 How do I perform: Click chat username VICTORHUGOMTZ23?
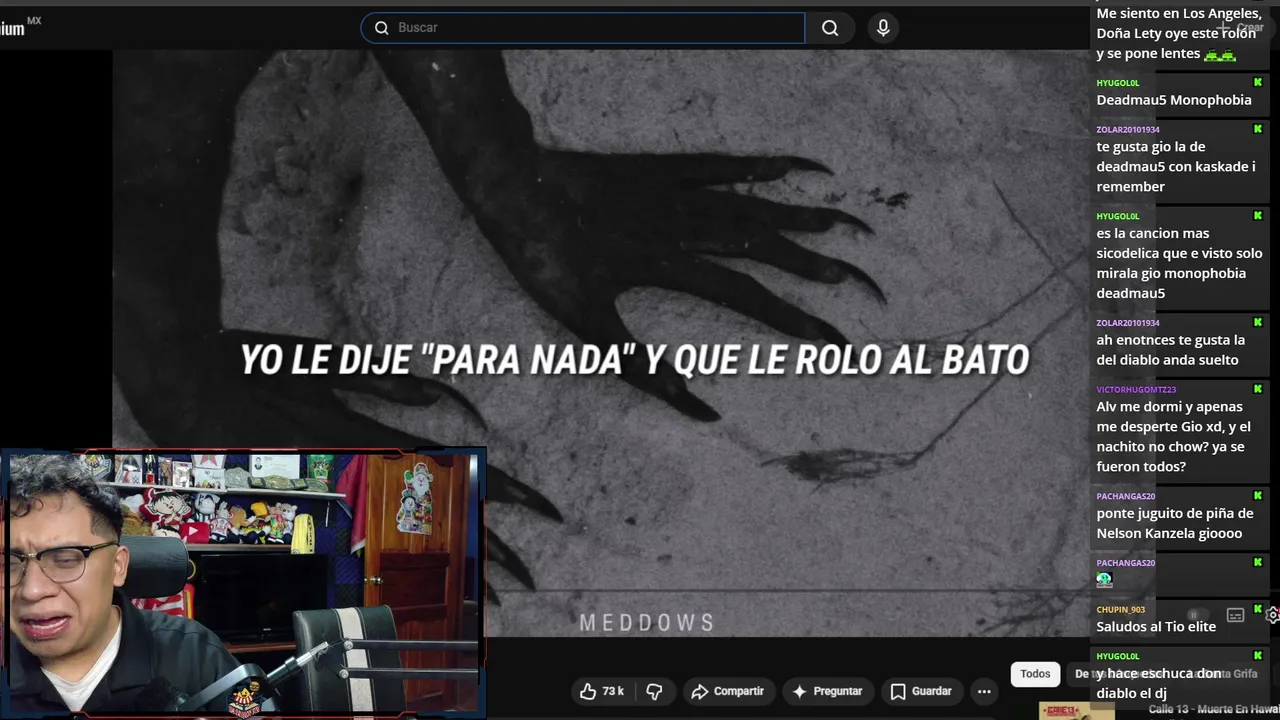click(x=1136, y=389)
